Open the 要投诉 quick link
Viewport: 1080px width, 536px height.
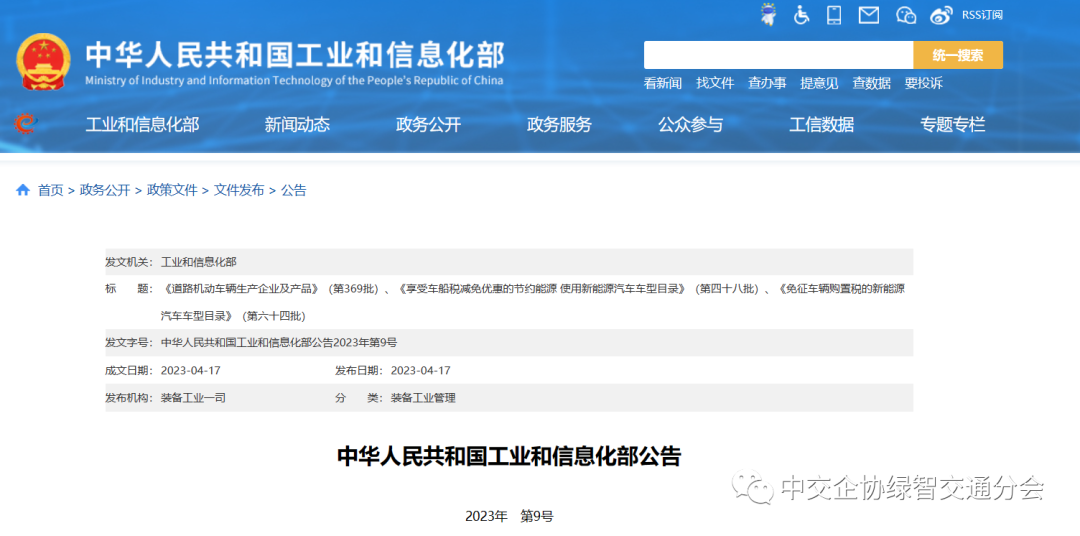pyautogui.click(x=924, y=83)
